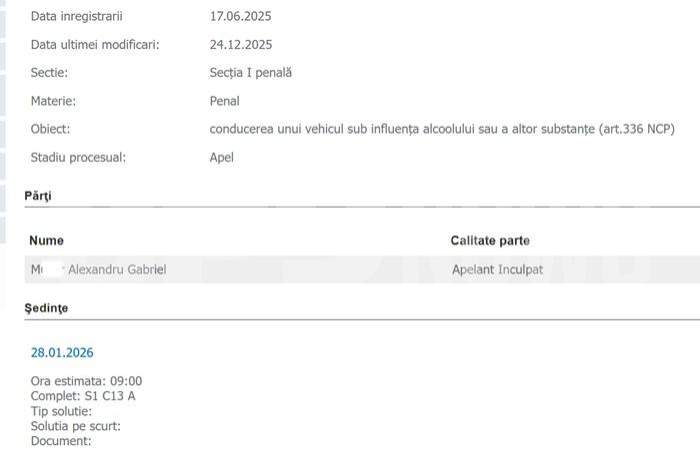Click the Apelant Inculpat cell

point(497,269)
